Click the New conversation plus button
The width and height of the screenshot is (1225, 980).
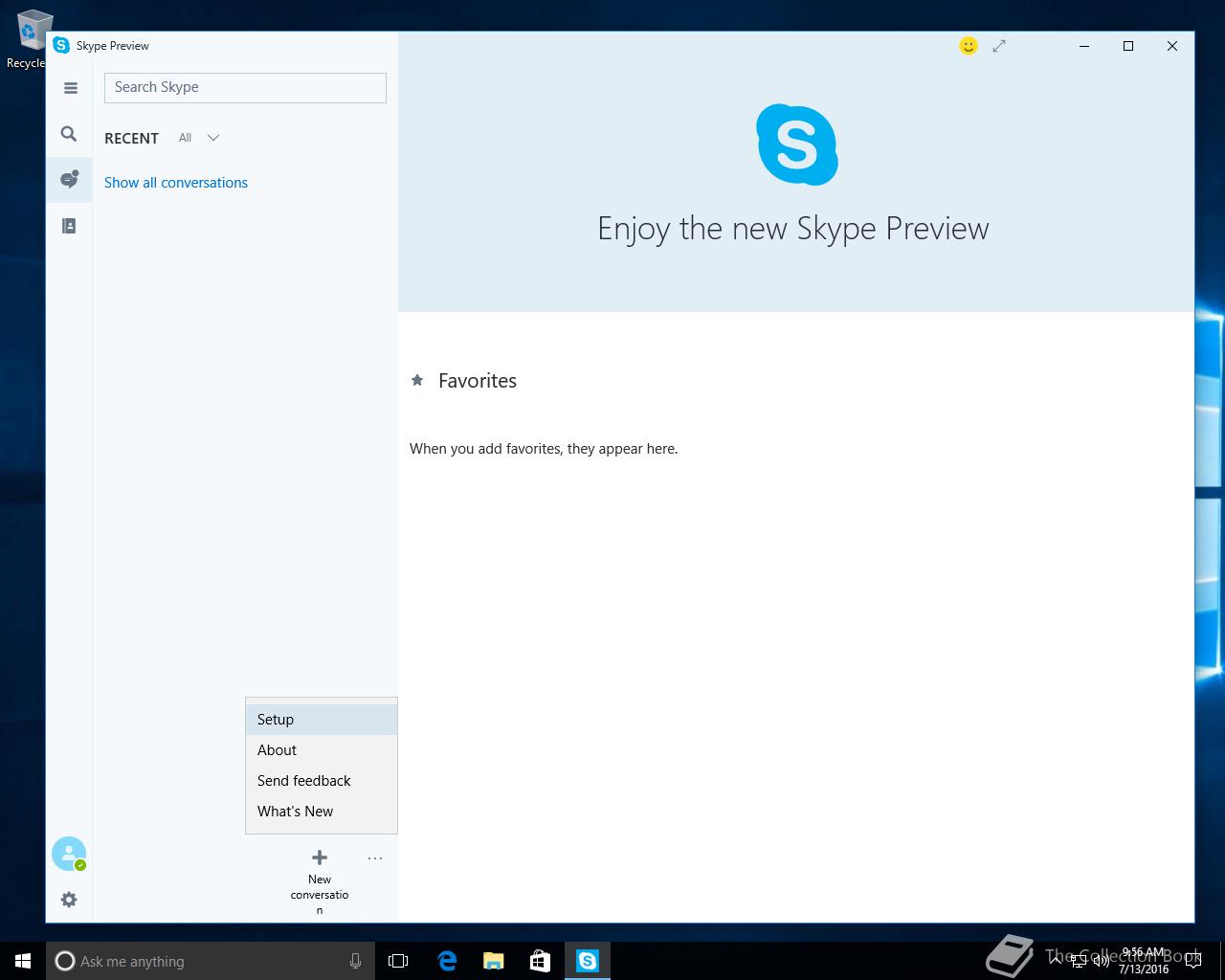pyautogui.click(x=320, y=882)
